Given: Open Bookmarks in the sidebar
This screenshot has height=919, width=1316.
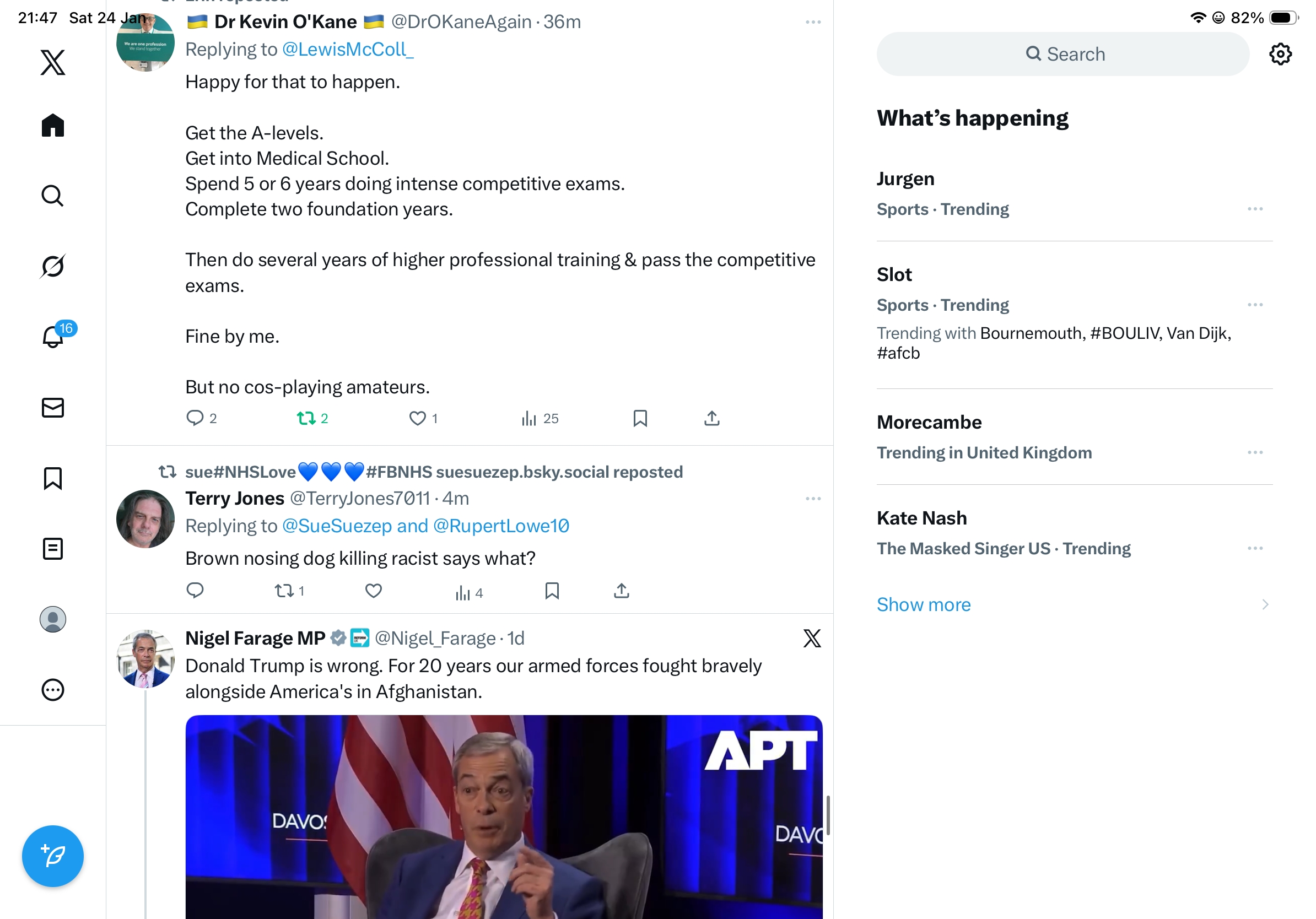Looking at the screenshot, I should pyautogui.click(x=53, y=478).
